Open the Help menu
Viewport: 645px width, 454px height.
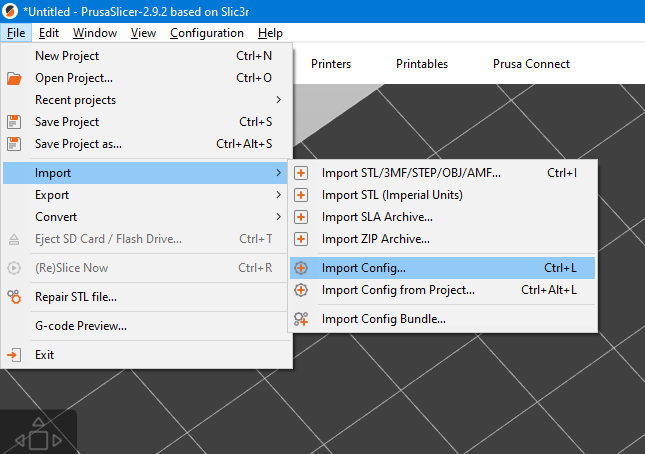(x=270, y=33)
